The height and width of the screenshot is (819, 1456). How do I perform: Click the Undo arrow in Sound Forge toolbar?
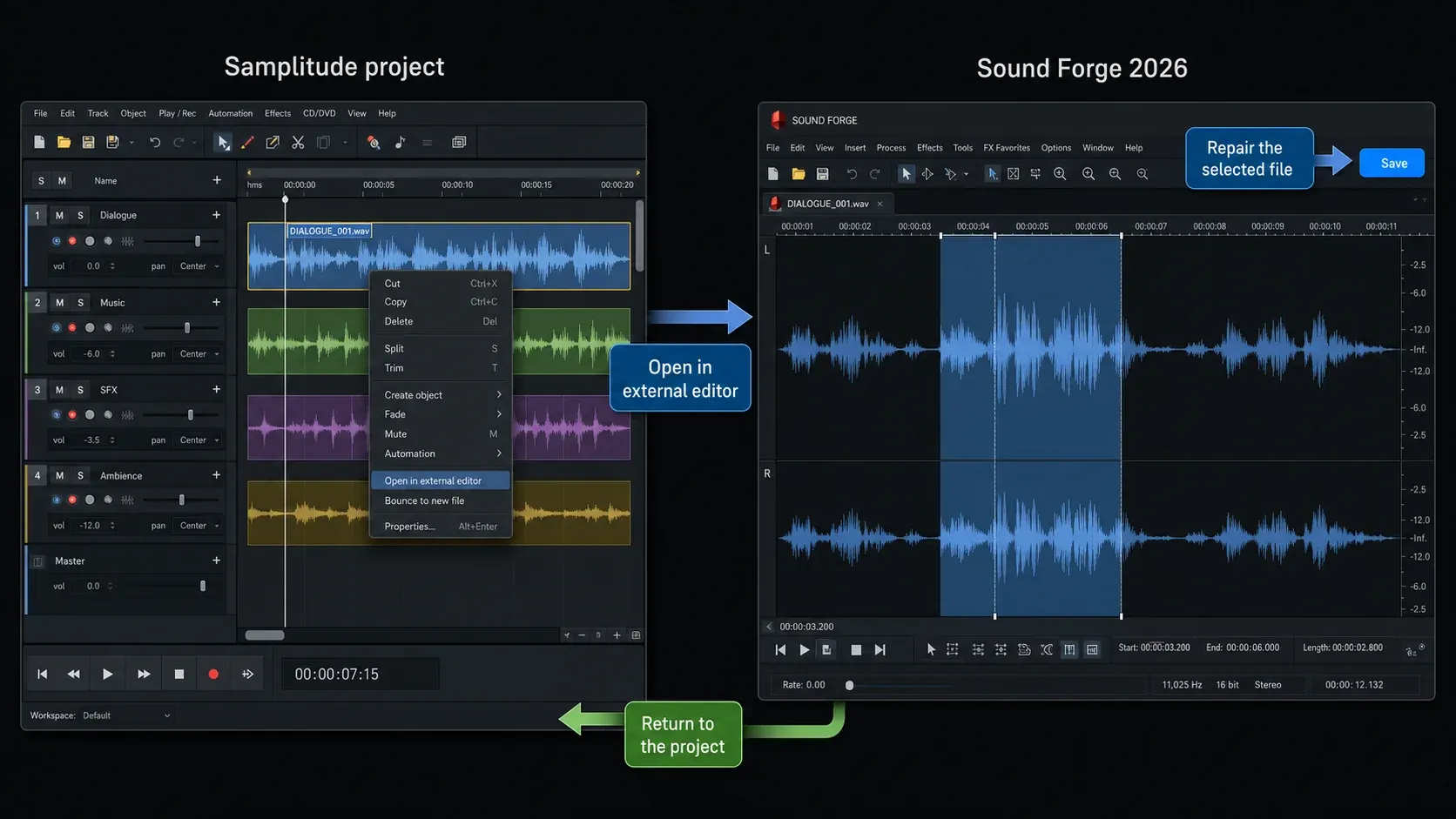coord(852,174)
